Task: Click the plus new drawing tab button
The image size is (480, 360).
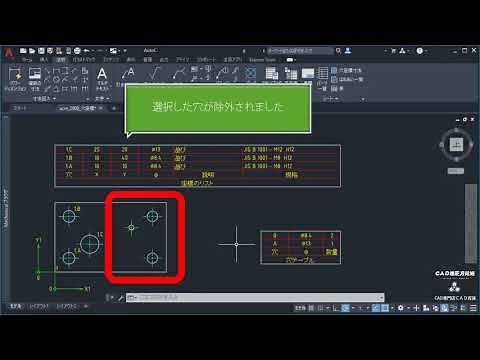Action: [x=114, y=108]
